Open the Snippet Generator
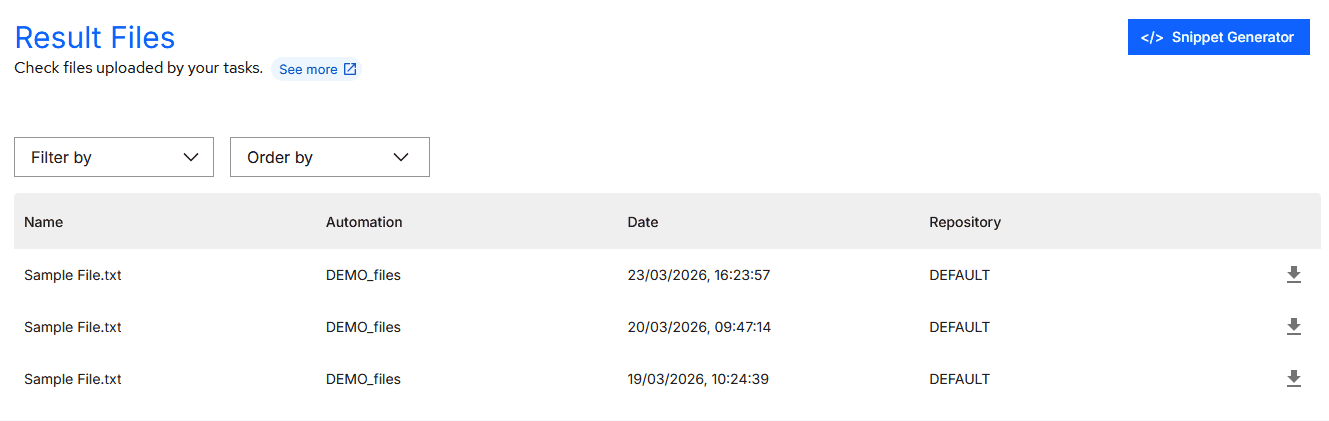 1218,37
